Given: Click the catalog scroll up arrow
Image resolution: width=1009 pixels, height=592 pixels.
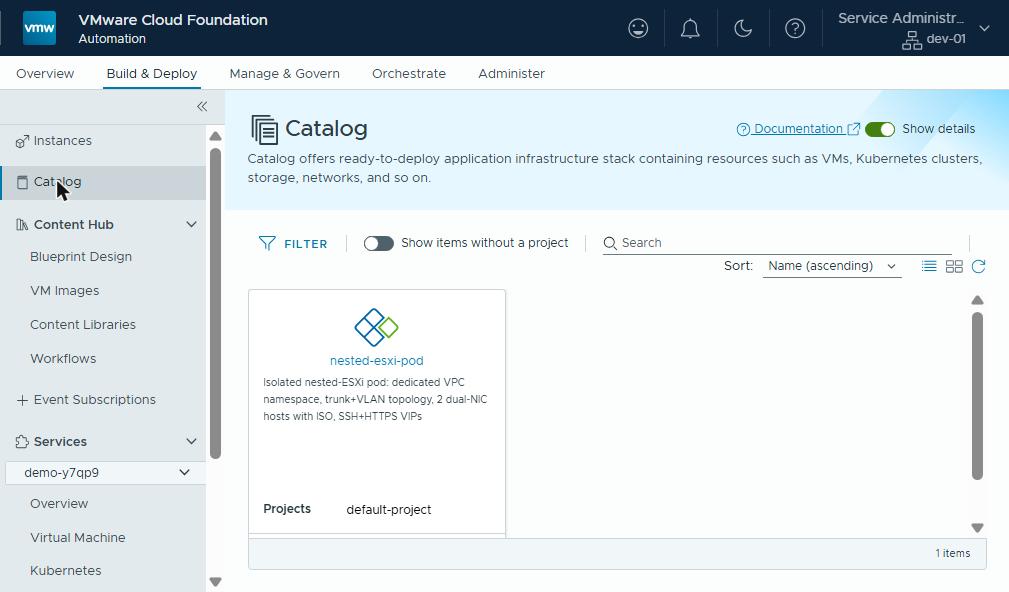Looking at the screenshot, I should [x=977, y=300].
